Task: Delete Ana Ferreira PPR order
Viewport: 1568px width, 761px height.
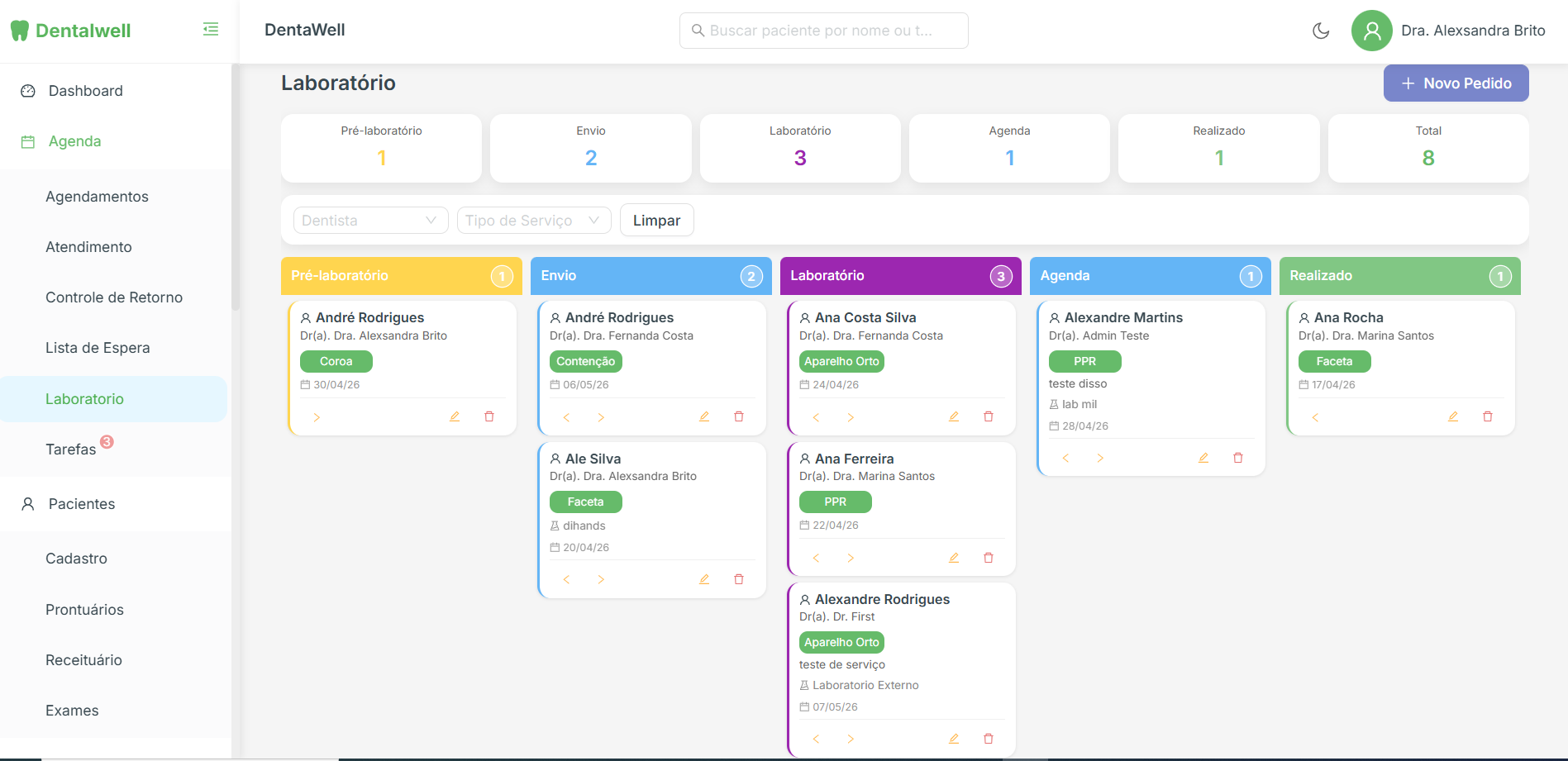Action: (x=989, y=558)
